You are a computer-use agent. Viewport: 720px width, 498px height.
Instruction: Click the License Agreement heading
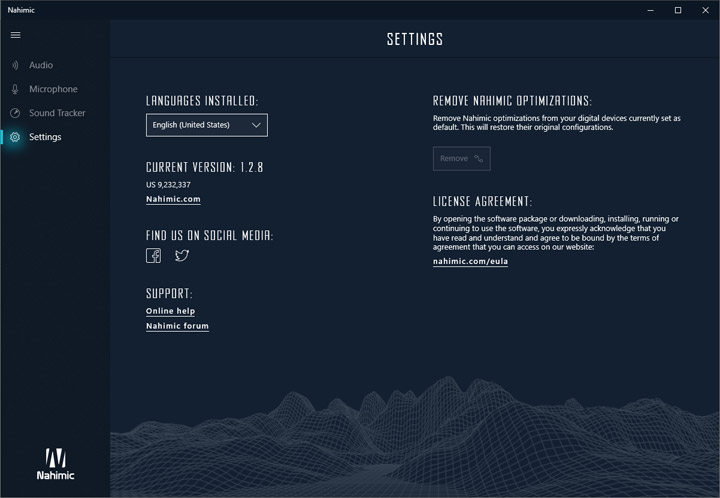[482, 201]
